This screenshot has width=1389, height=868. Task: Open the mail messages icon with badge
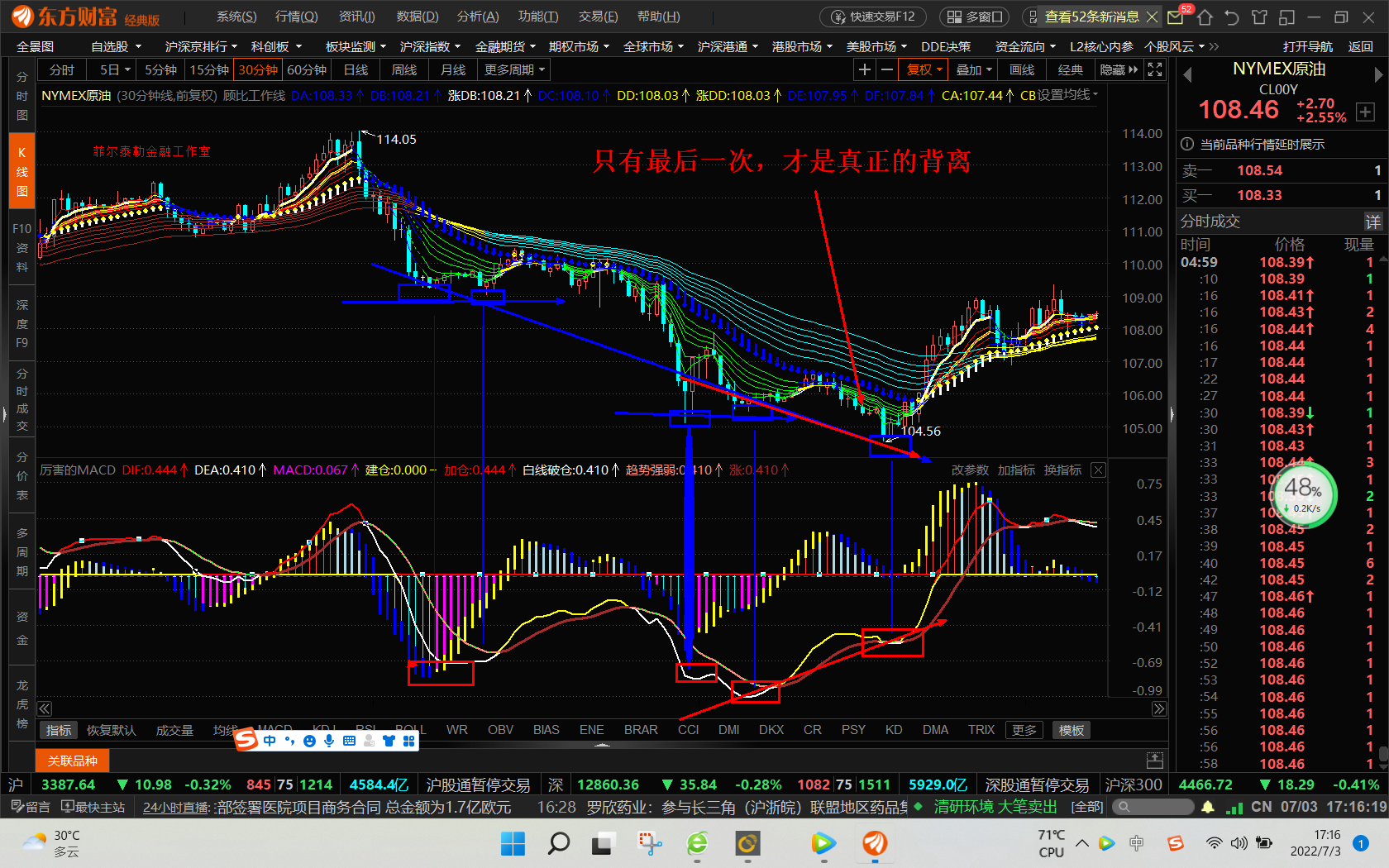1175,17
